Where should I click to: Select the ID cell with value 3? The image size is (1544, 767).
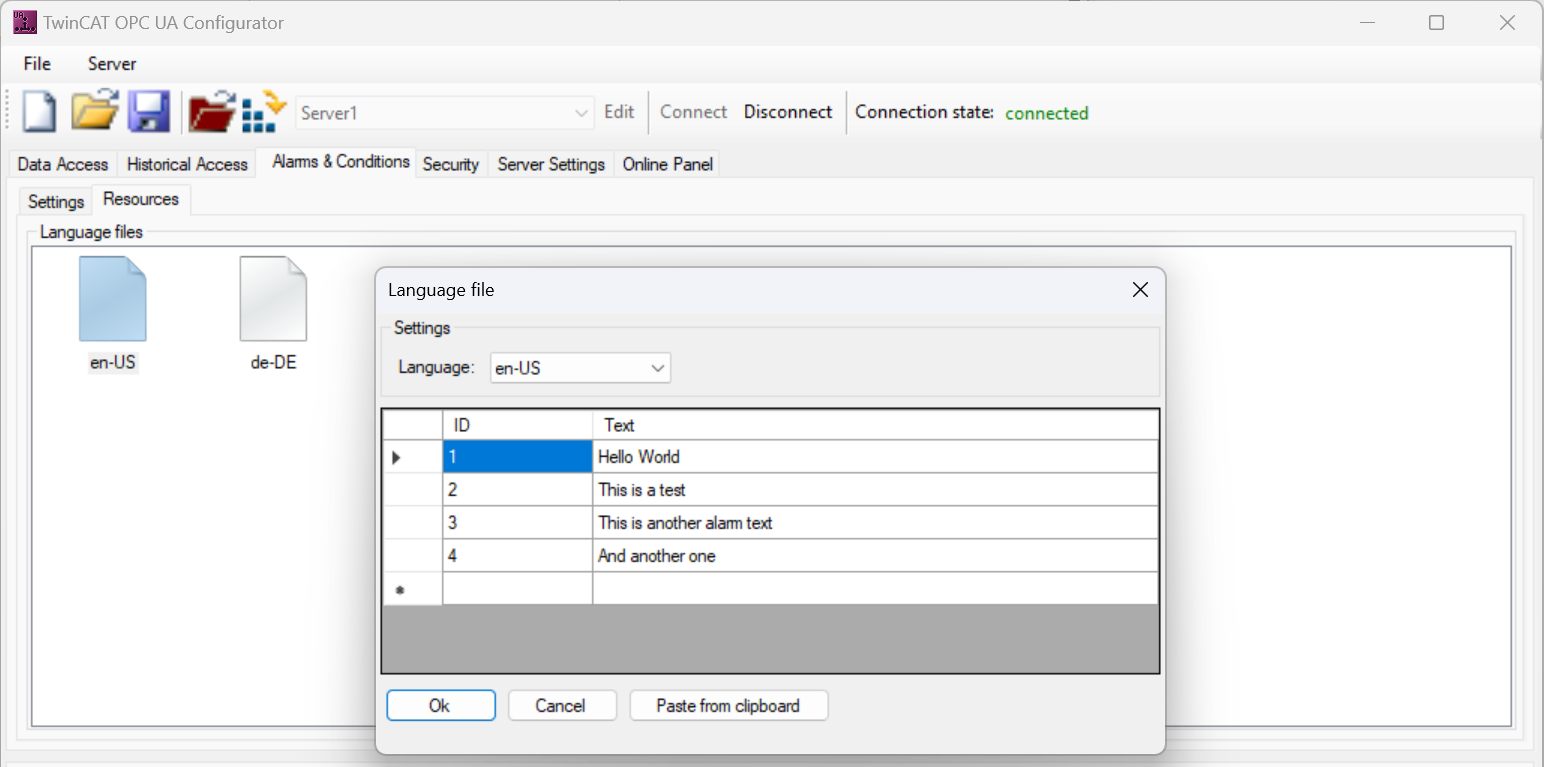point(518,523)
